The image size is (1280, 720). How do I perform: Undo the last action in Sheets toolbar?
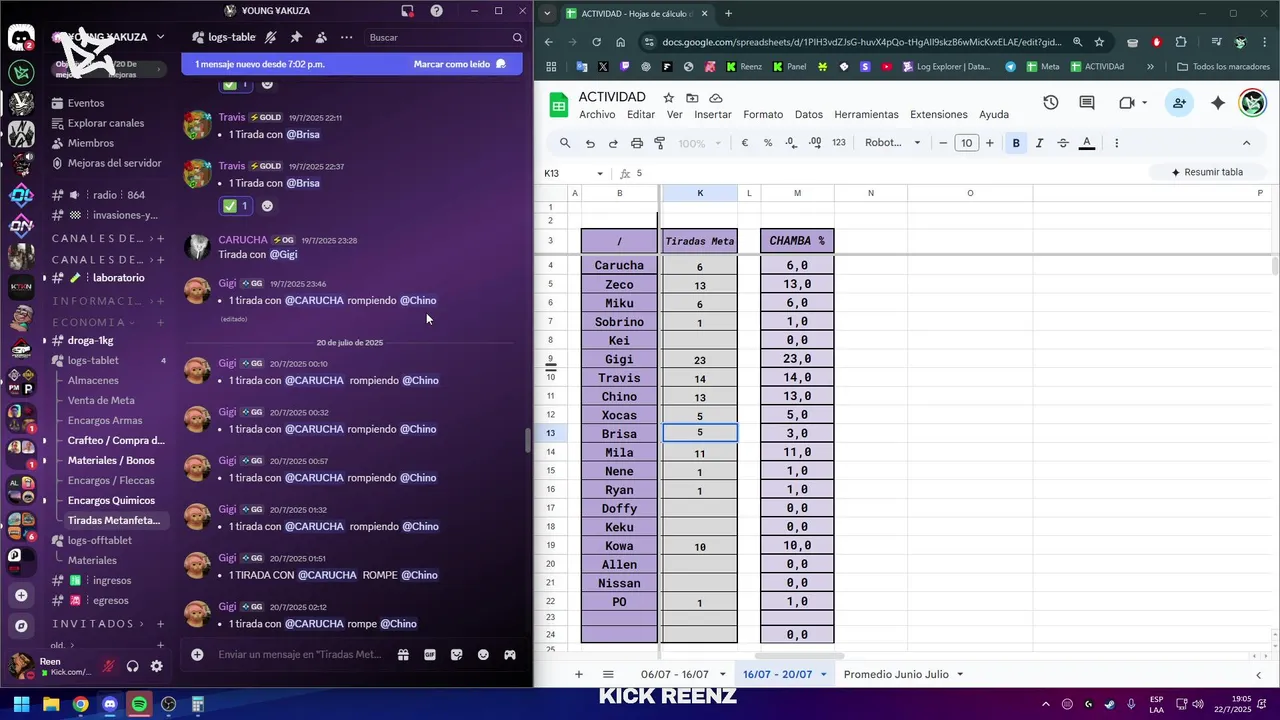(590, 143)
